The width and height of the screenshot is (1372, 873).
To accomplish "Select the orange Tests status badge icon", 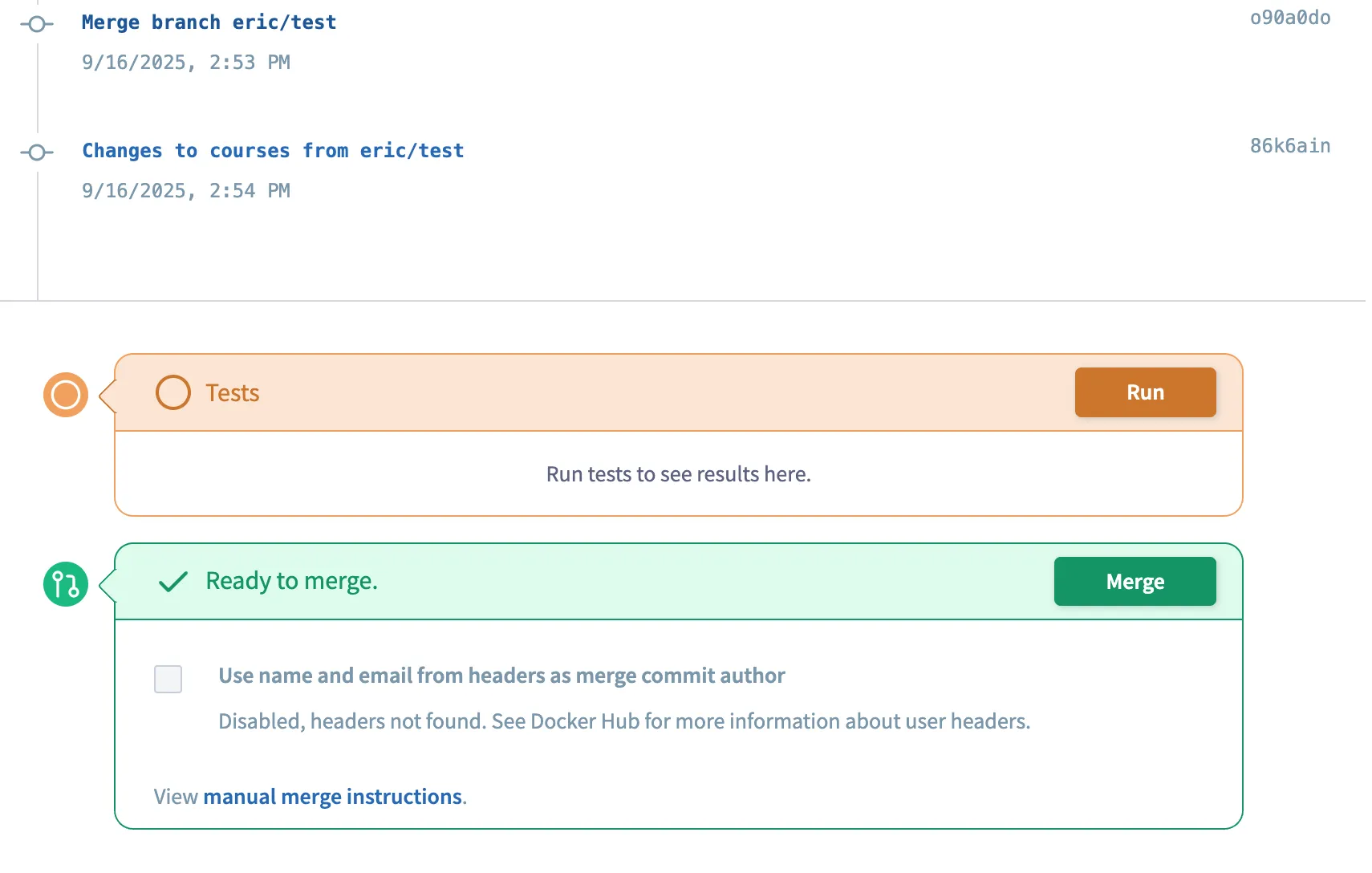I will point(64,394).
